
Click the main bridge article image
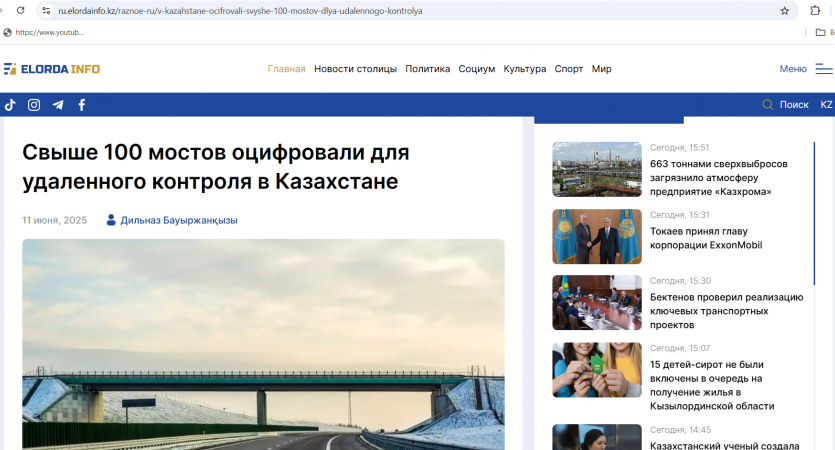tap(264, 344)
